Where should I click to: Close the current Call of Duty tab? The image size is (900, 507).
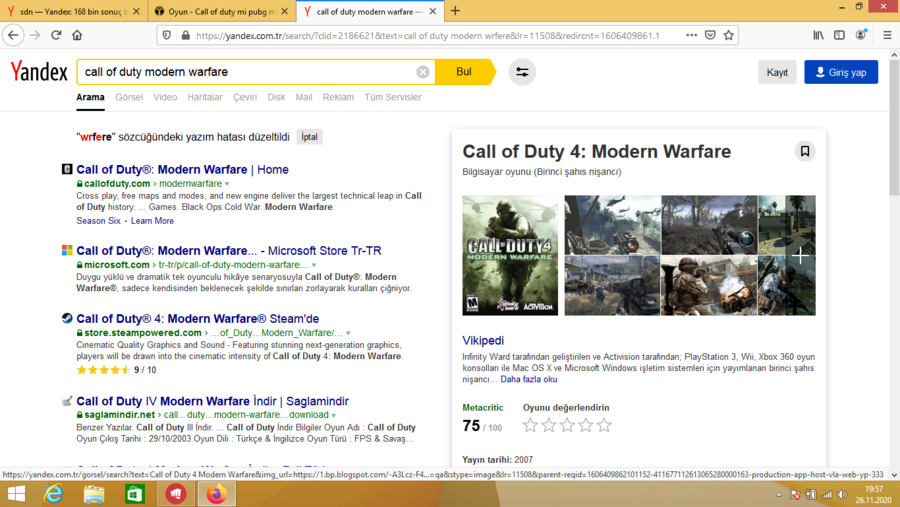[433, 11]
